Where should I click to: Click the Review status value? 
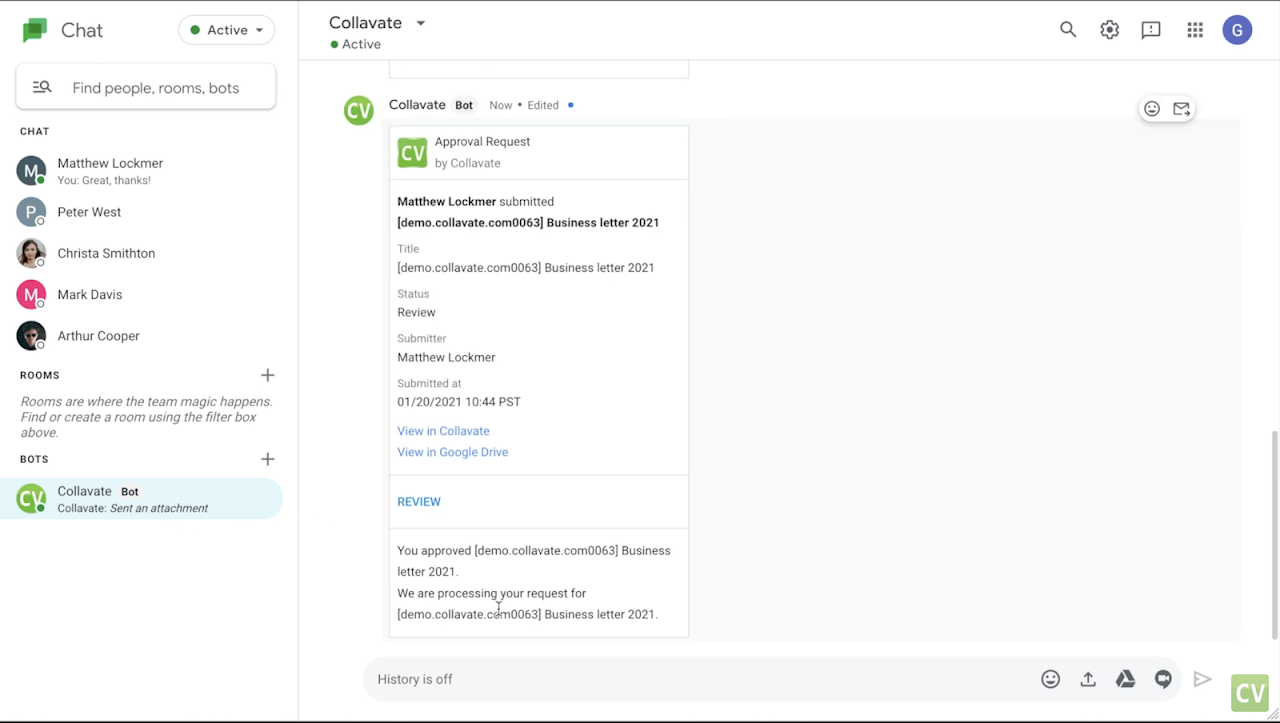coord(416,312)
